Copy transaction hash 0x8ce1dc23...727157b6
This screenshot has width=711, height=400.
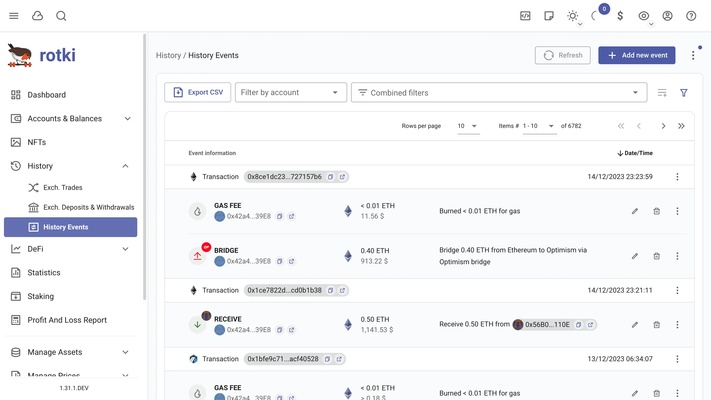[331, 177]
